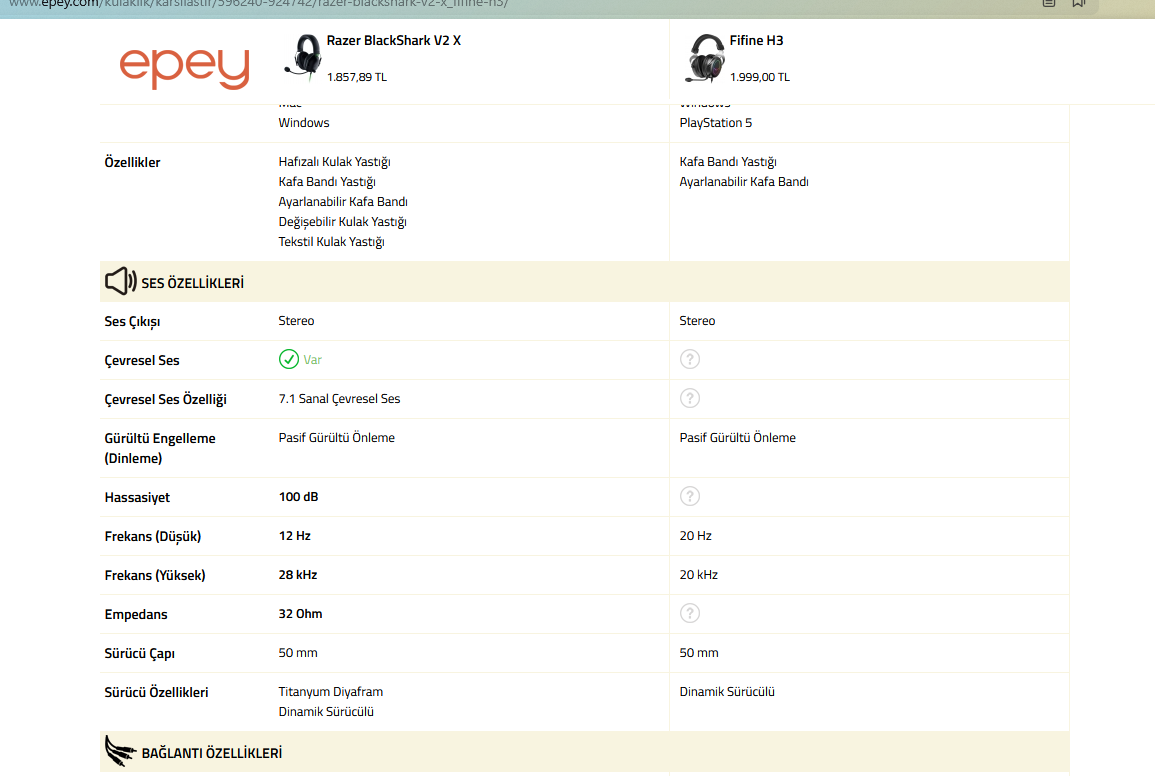
Task: Open the Fifine H3 product link
Action: [756, 41]
